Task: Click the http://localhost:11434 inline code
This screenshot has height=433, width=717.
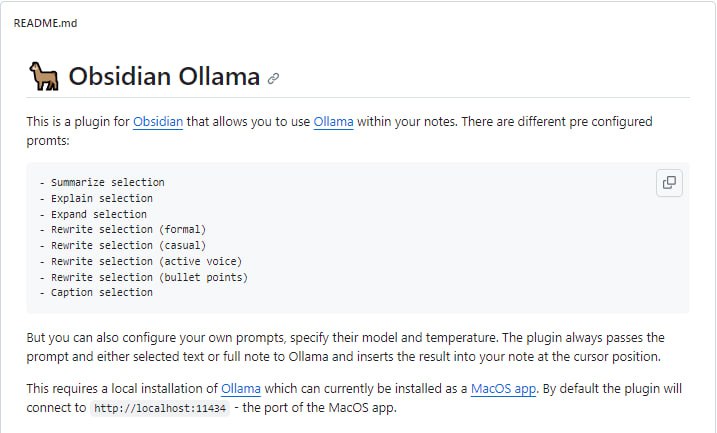Action: (x=160, y=408)
